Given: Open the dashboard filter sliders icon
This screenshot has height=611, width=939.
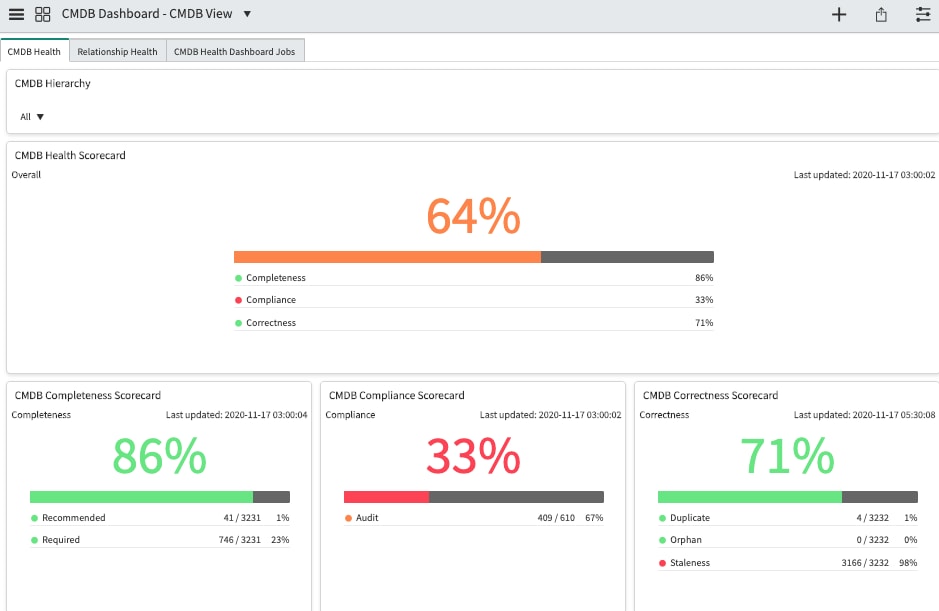Looking at the screenshot, I should pos(922,14).
